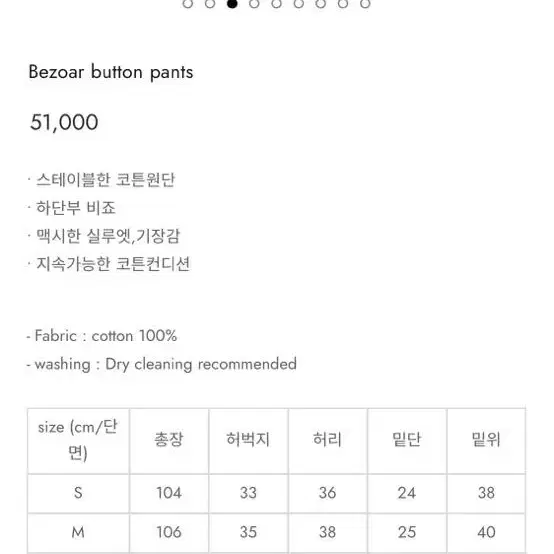Click the 밑위 column header
Screen dimensions: 554x554
(486, 441)
